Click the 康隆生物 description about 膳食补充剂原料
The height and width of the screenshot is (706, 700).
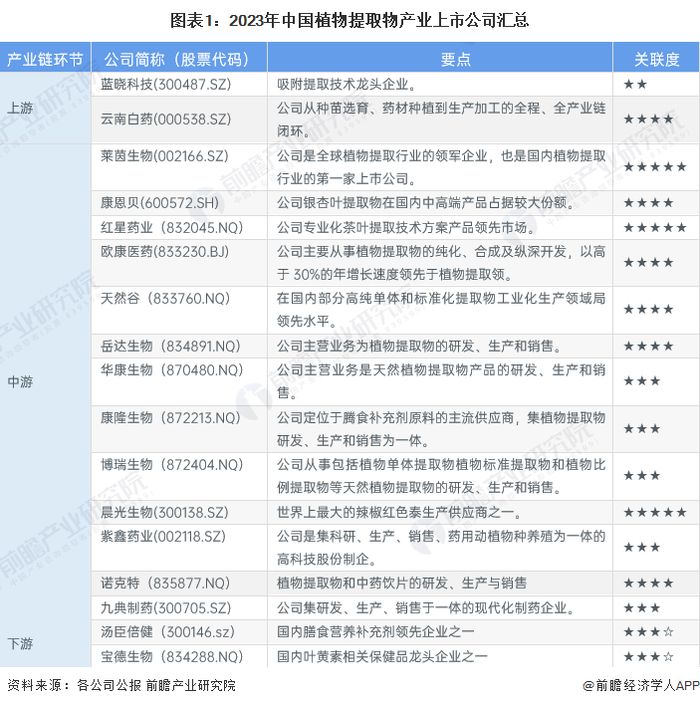point(441,429)
